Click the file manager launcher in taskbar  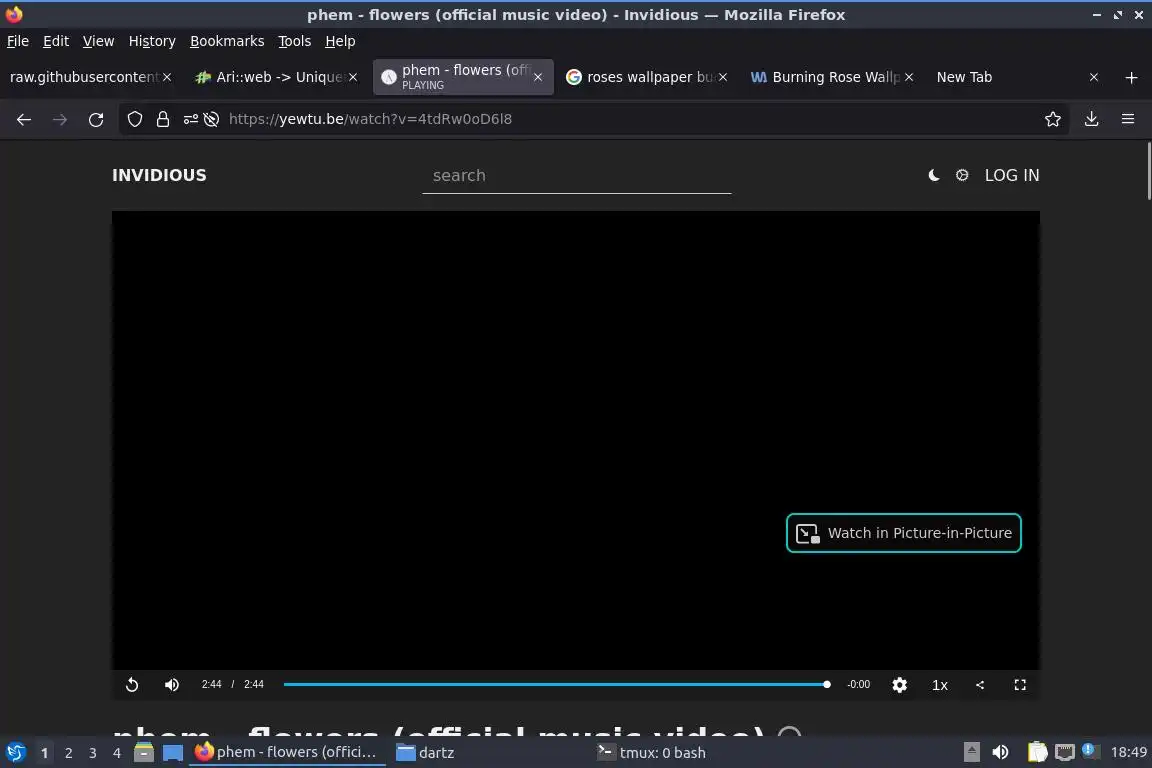pyautogui.click(x=144, y=753)
